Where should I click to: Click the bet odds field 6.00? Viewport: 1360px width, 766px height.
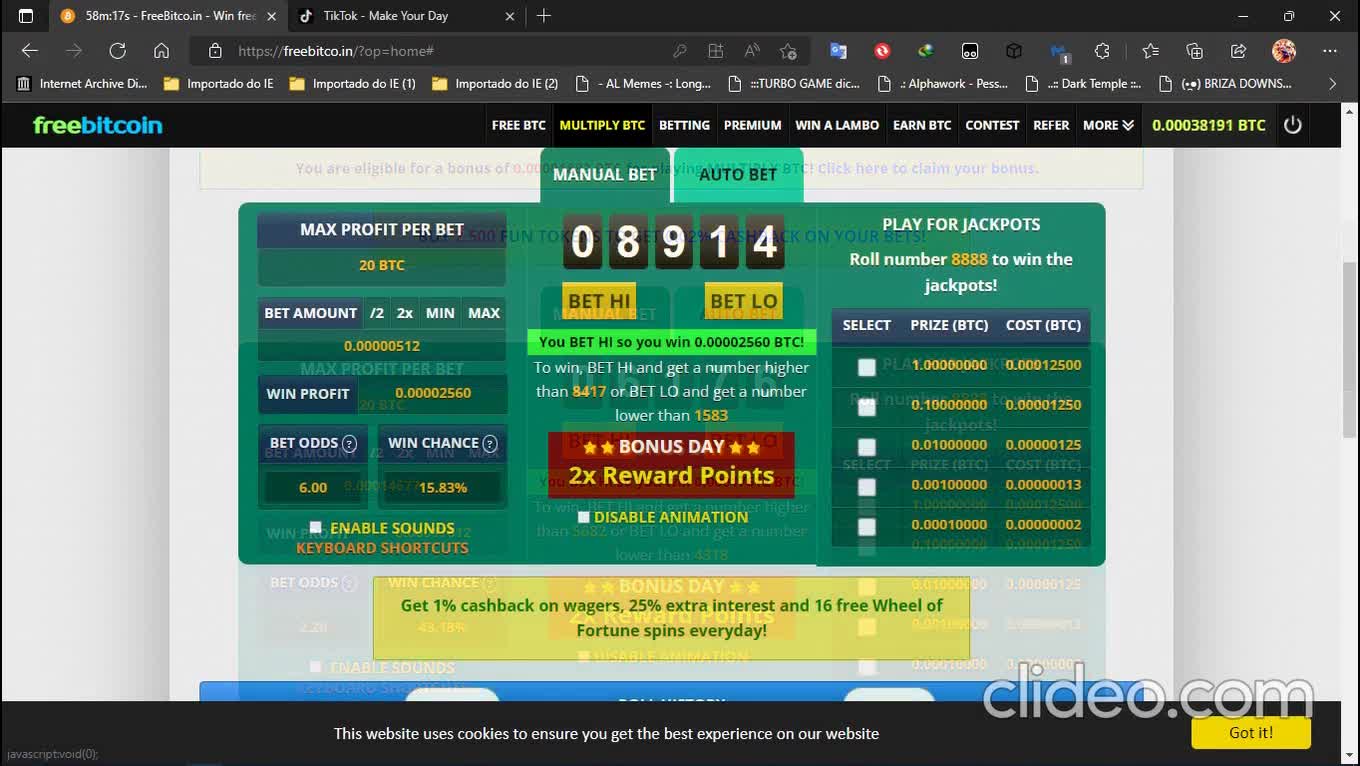click(313, 487)
